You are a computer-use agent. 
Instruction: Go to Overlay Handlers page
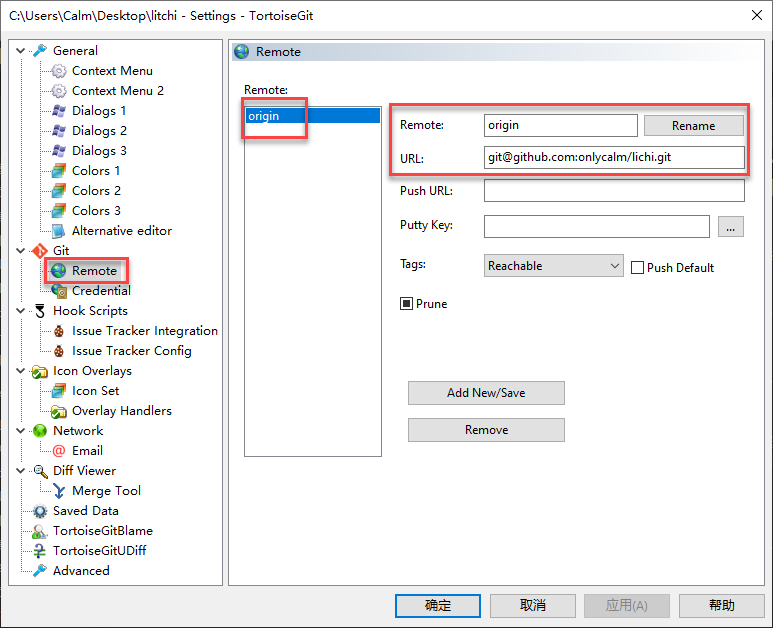[x=122, y=411]
